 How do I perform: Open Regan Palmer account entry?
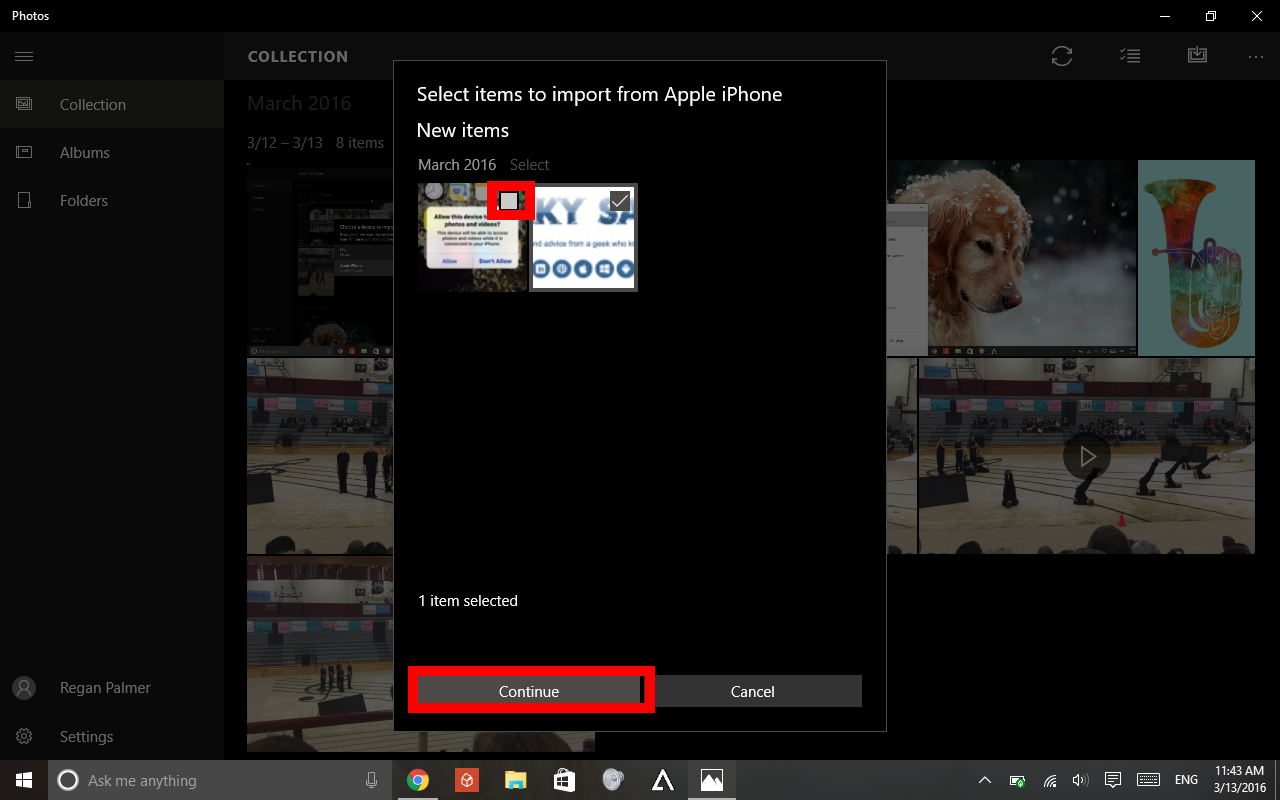[x=112, y=688]
